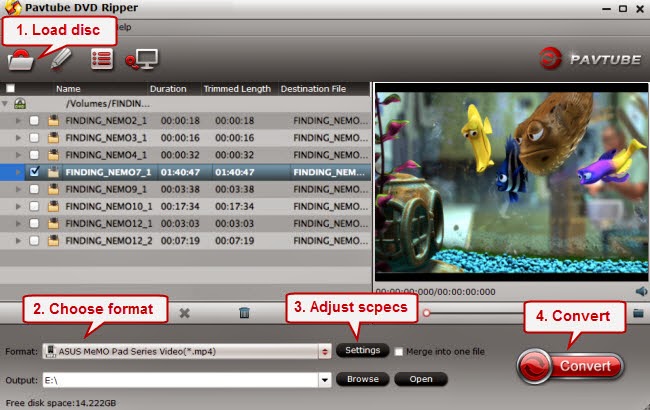Click the FINDING_NEMO10_1 name text
The image size is (650, 410).
[109, 206]
